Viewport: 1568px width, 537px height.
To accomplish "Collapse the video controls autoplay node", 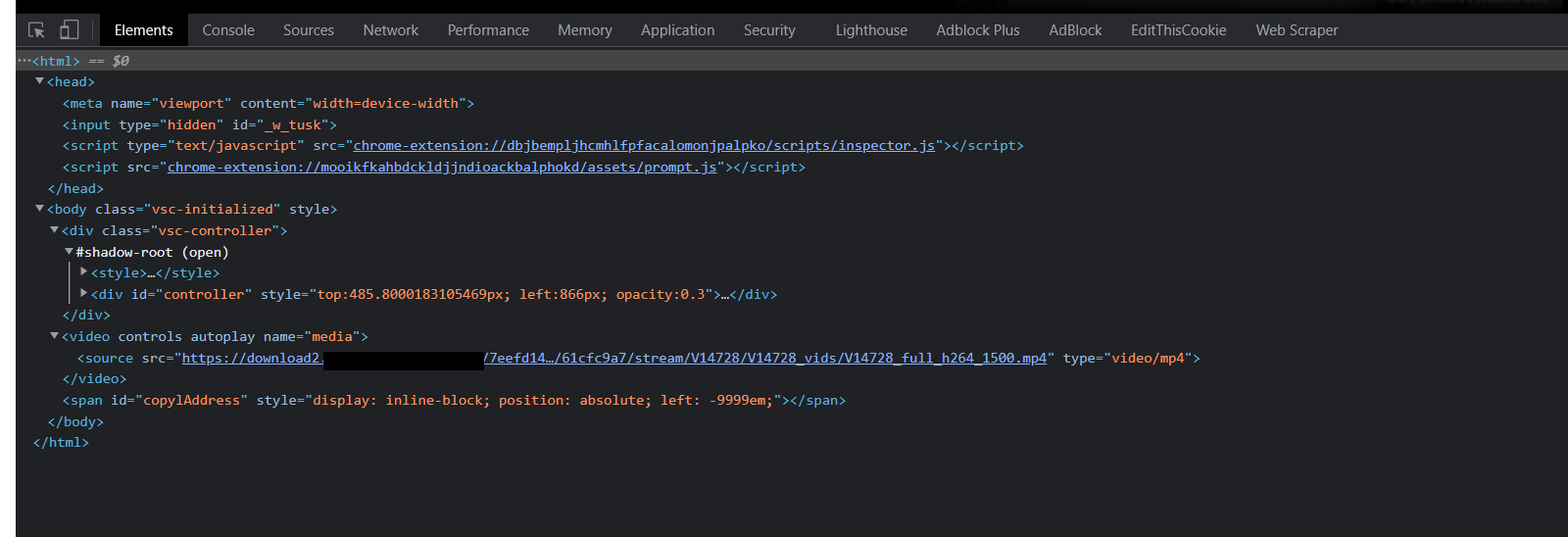I will click(x=54, y=336).
